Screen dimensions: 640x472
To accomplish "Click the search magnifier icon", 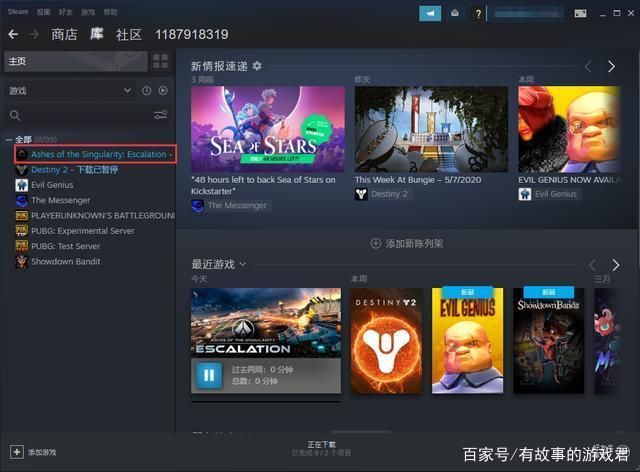I will coord(15,116).
